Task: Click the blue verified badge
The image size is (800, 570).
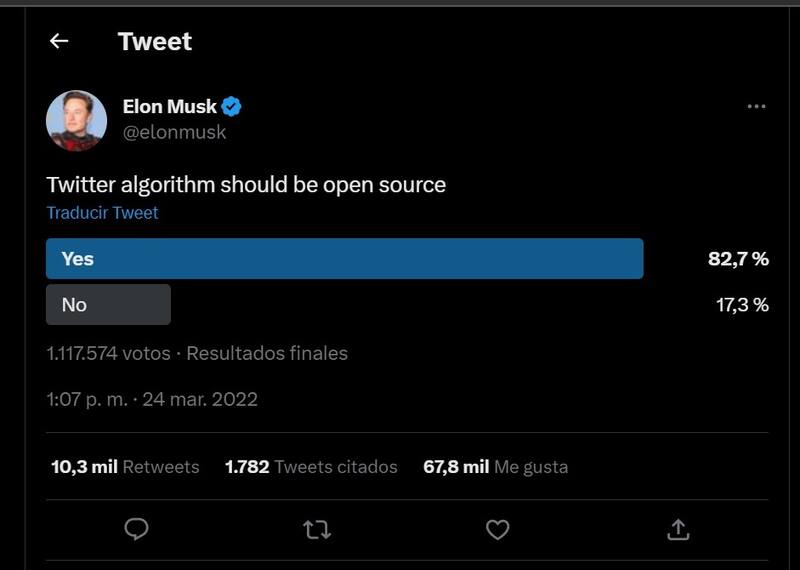Action: (x=232, y=107)
